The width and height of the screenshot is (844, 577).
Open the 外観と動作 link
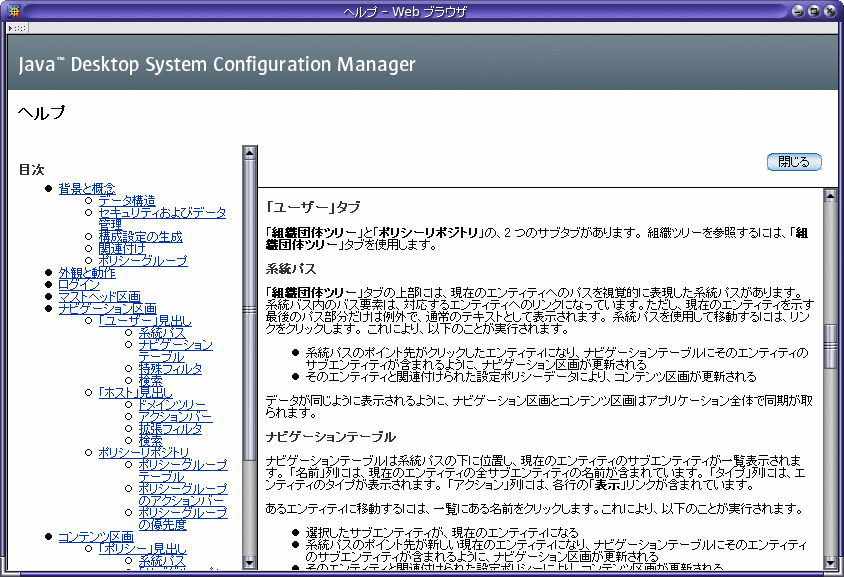[87, 272]
